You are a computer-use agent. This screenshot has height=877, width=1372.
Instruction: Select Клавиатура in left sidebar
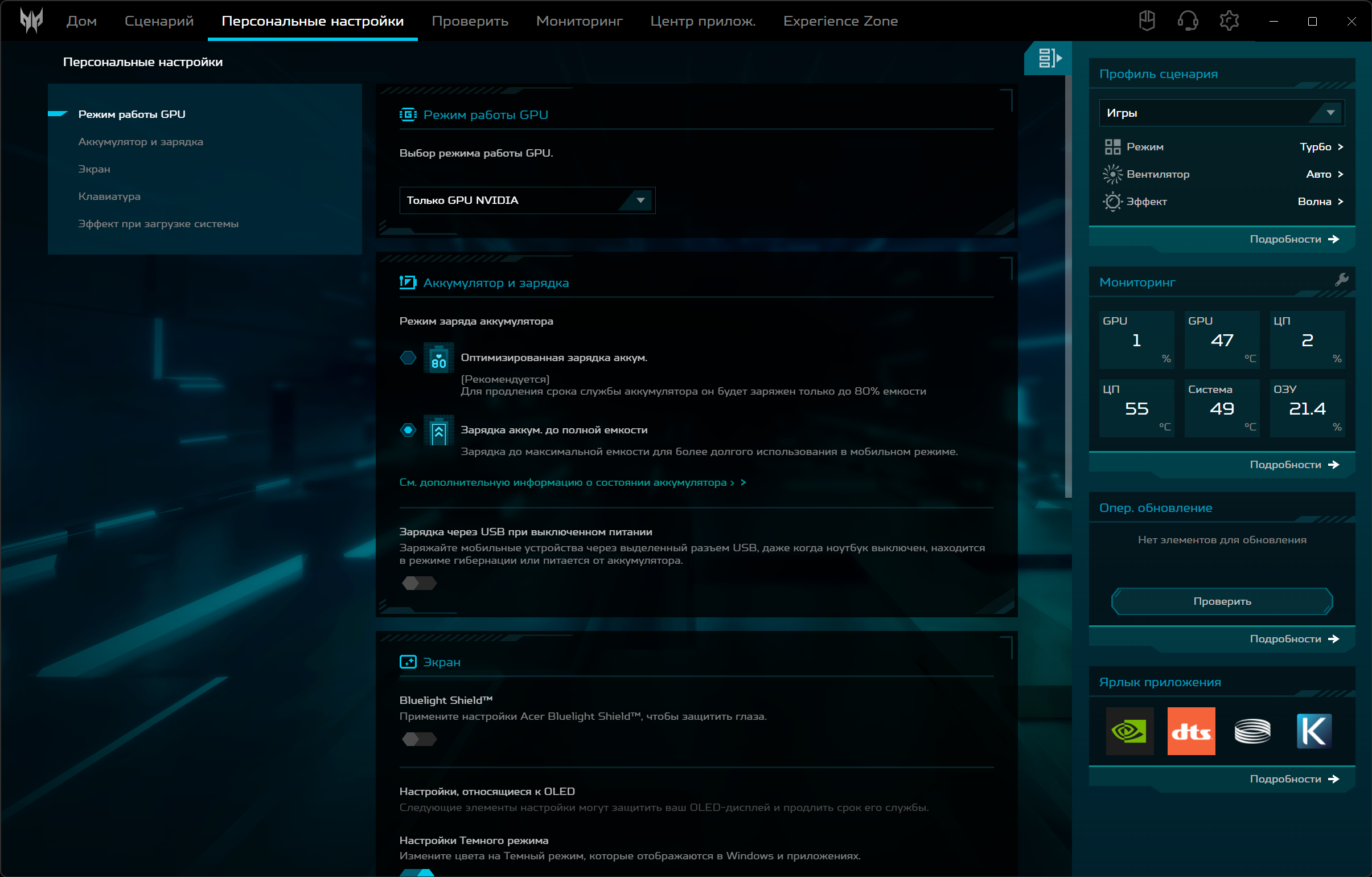click(x=109, y=196)
